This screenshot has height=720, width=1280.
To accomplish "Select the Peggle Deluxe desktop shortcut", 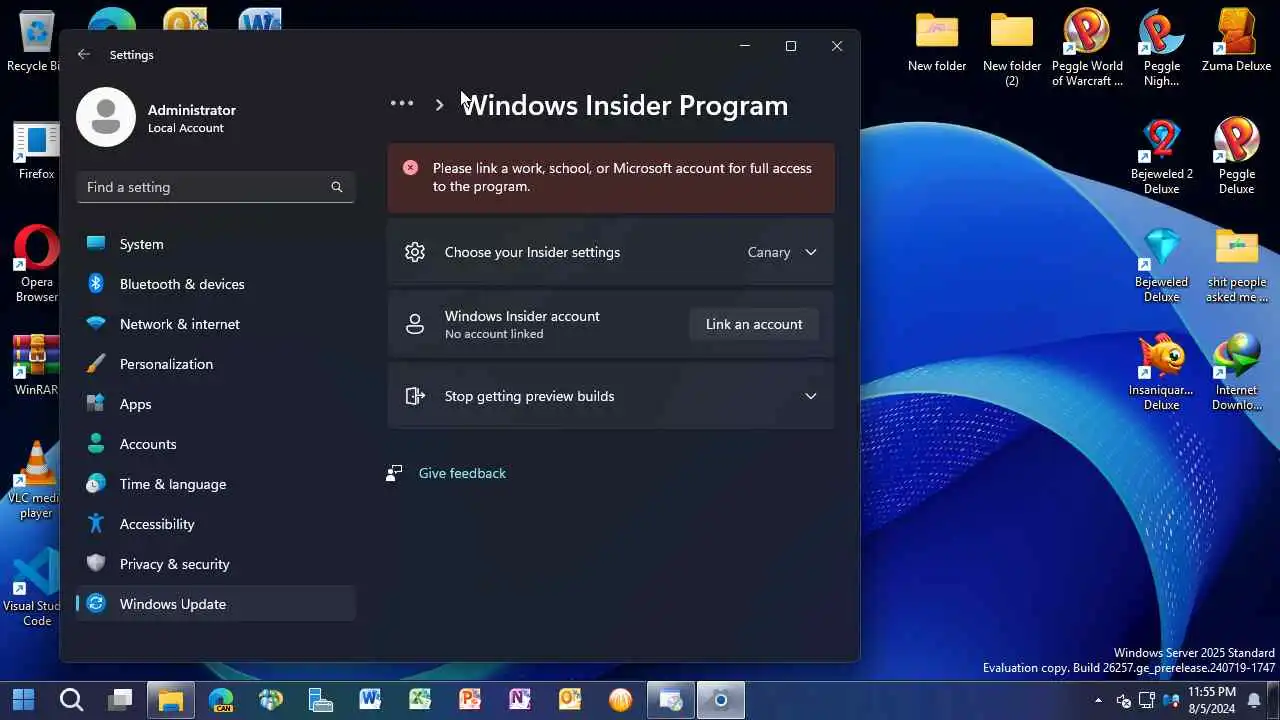I will tap(1237, 156).
